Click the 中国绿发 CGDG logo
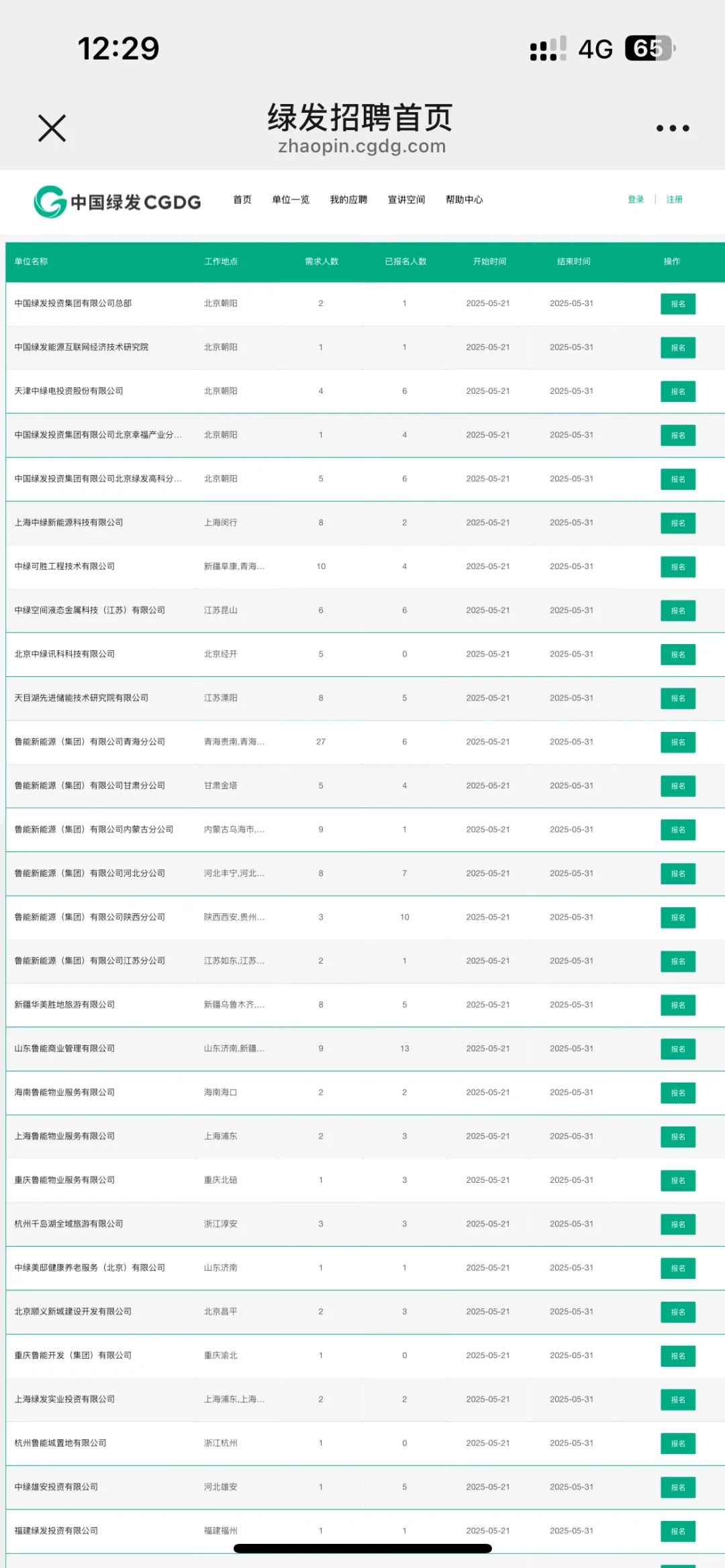This screenshot has height=1568, width=725. tap(117, 201)
